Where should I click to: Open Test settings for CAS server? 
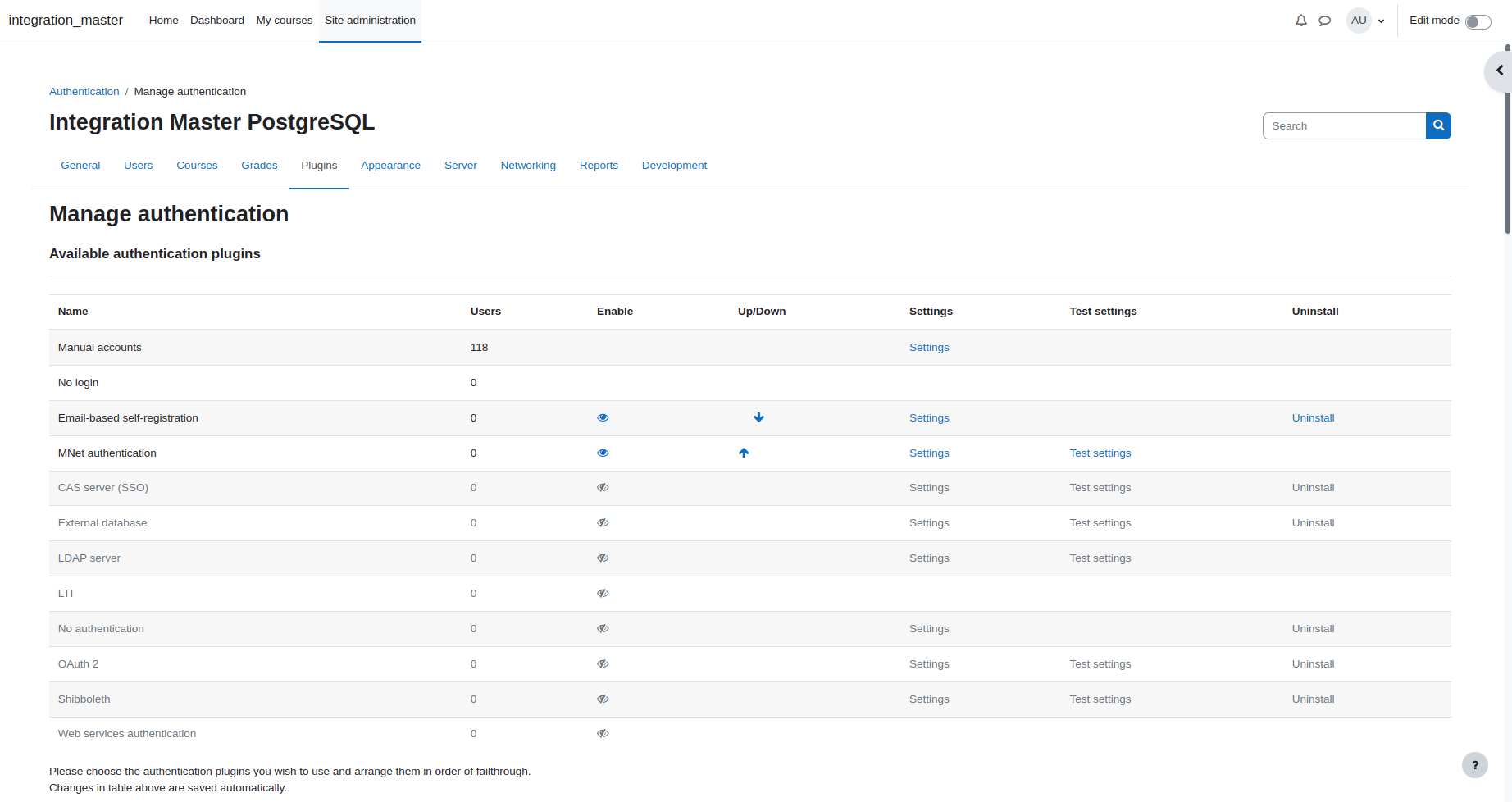click(x=1100, y=488)
